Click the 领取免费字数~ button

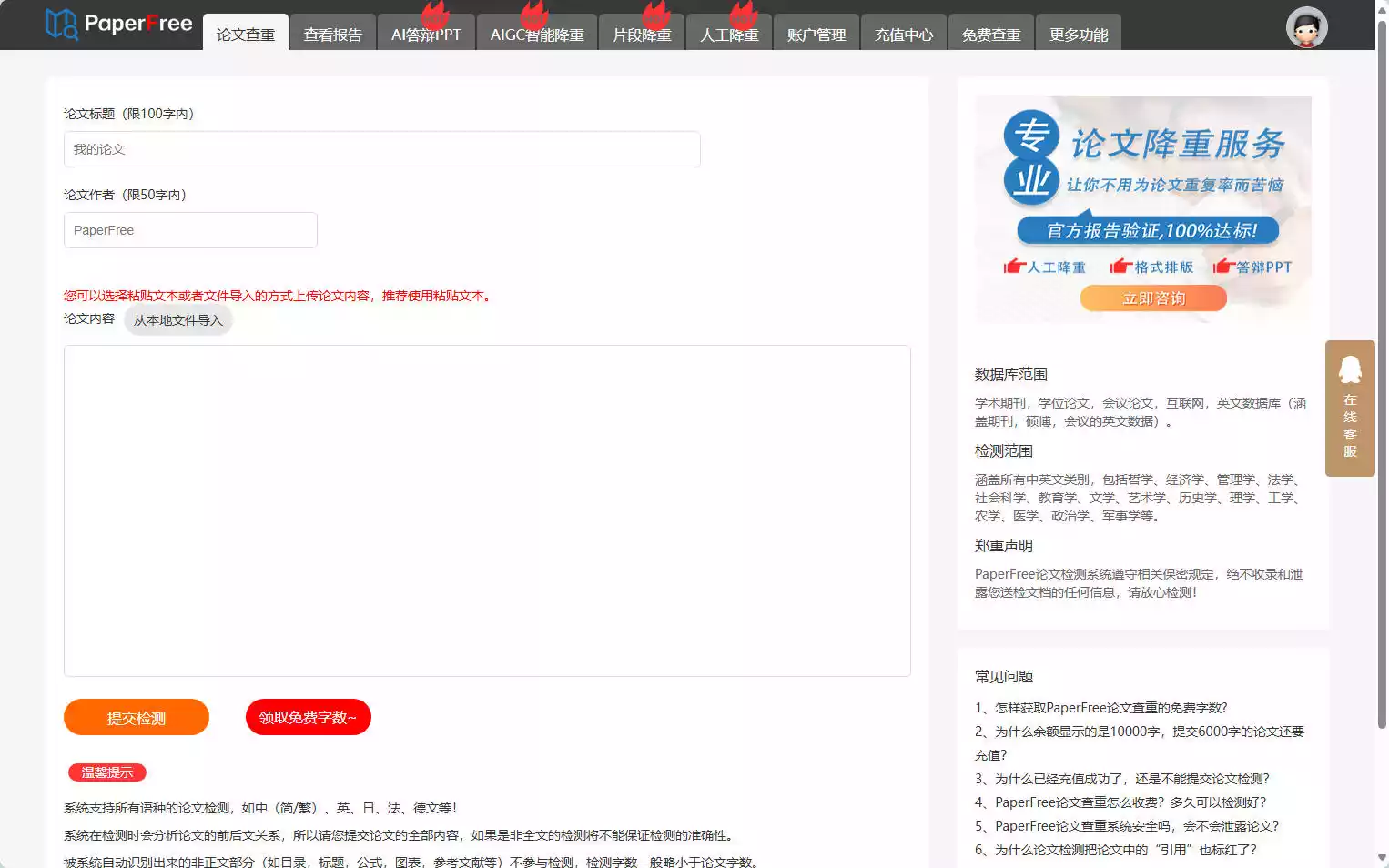click(x=309, y=717)
